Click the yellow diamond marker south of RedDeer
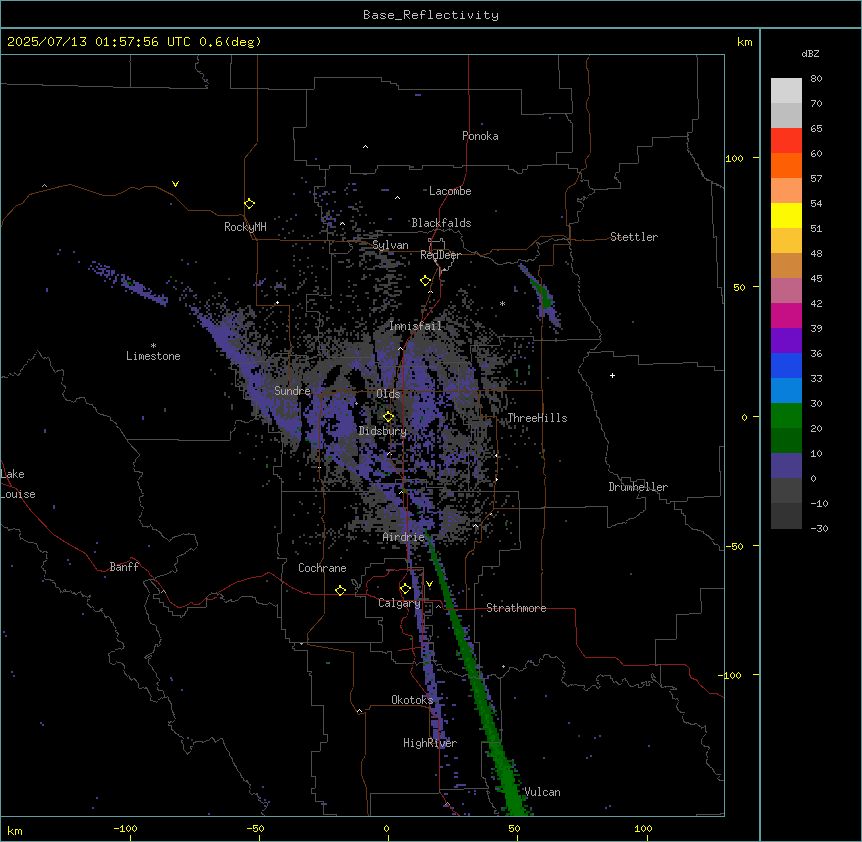 (x=425, y=281)
